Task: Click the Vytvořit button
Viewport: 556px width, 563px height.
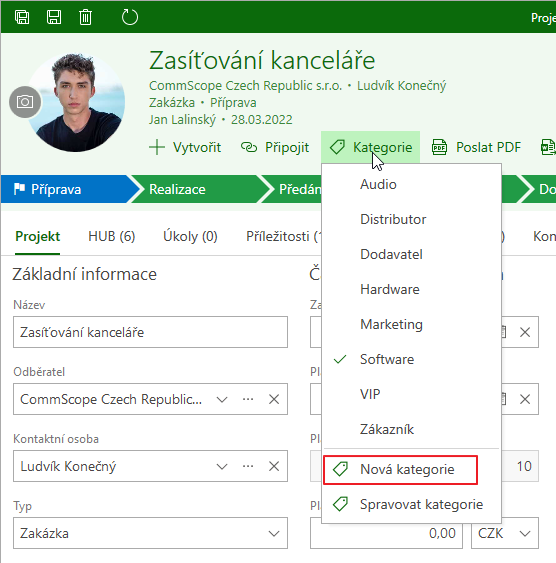Action: 185,147
